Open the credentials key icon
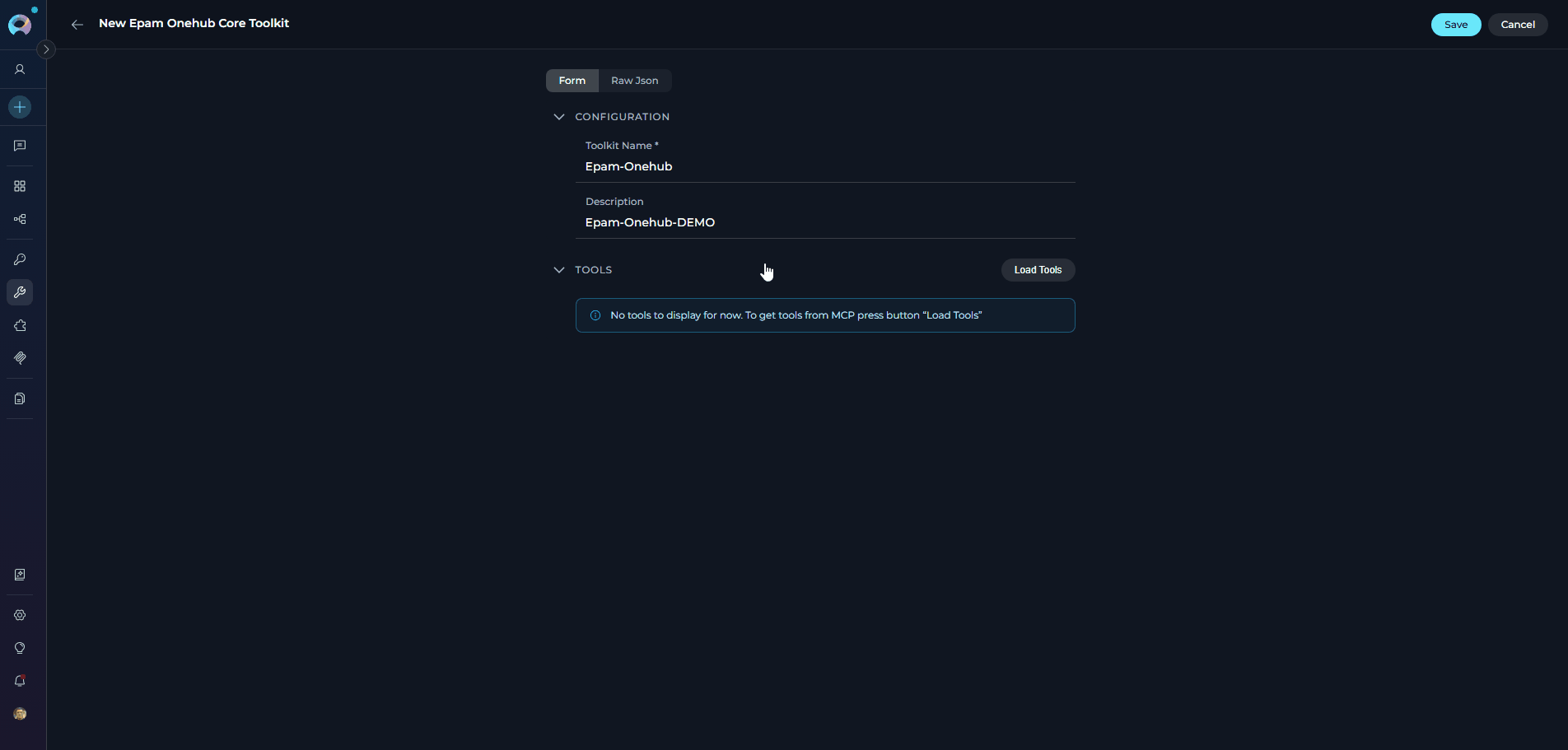The width and height of the screenshot is (1568, 750). [x=20, y=259]
